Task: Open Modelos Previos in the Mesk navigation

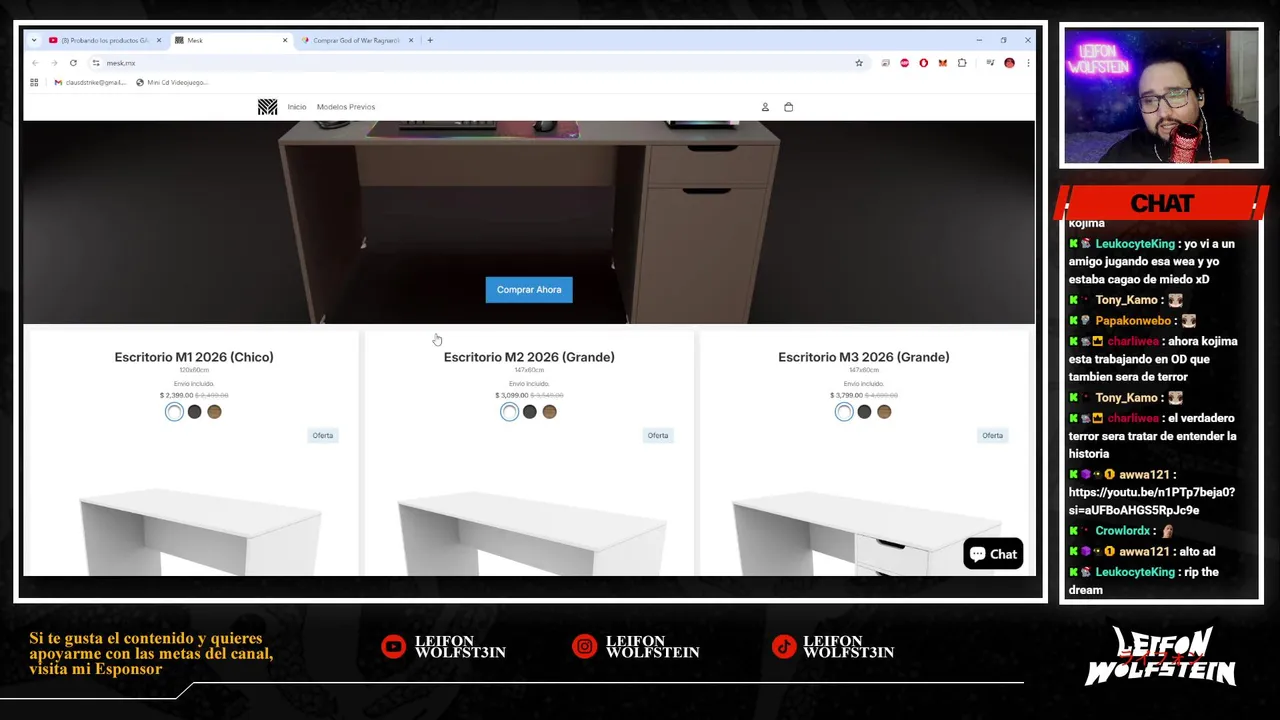Action: click(346, 107)
